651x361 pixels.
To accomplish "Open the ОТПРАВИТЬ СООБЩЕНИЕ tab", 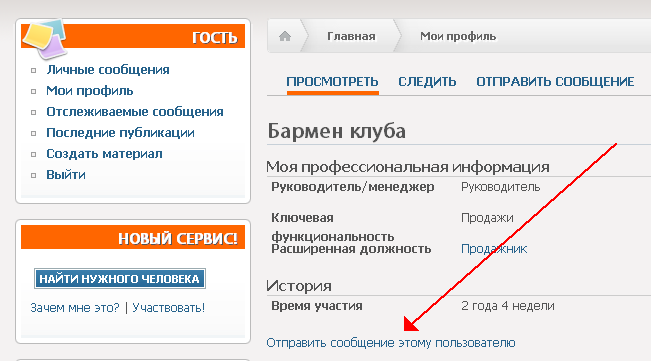I will [555, 81].
